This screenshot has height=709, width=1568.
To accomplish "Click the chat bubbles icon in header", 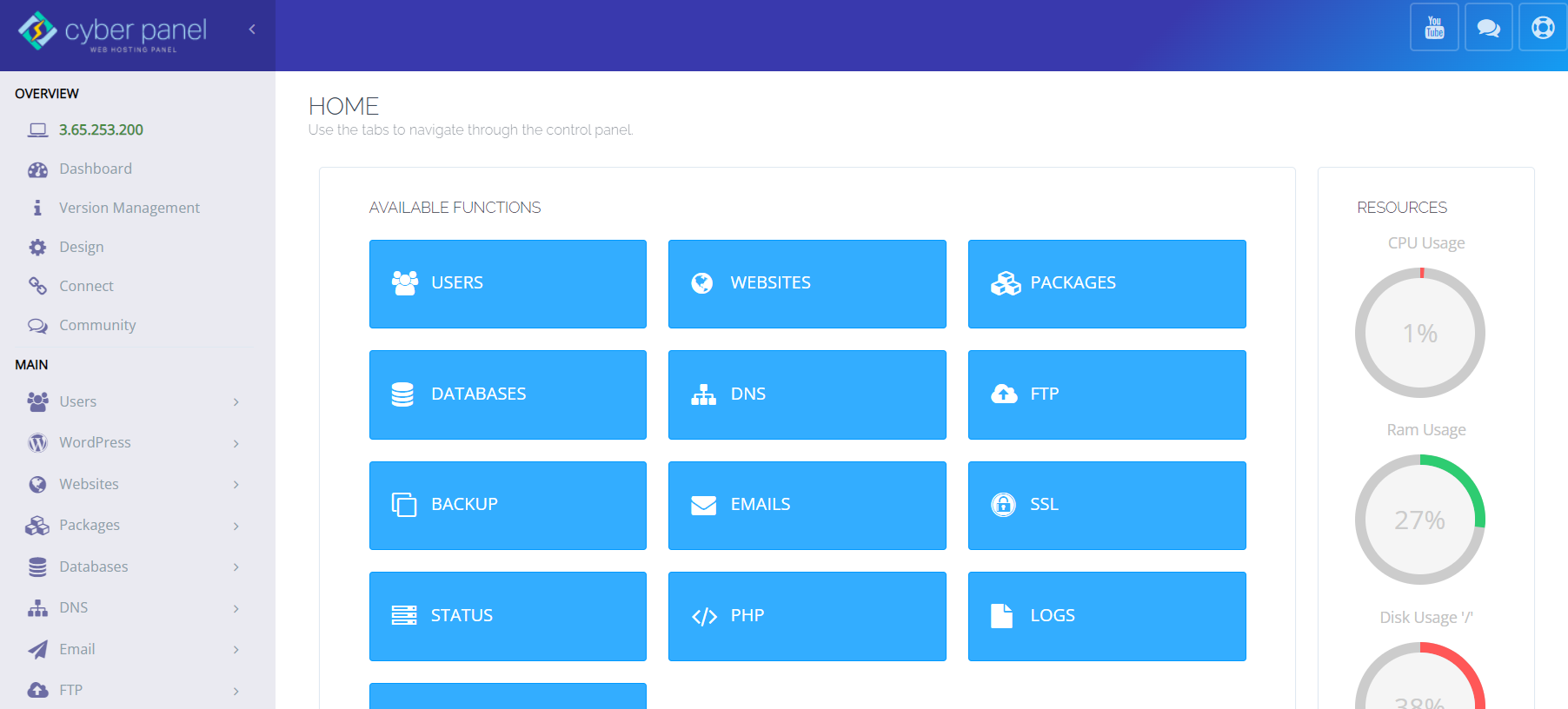I will (1488, 28).
